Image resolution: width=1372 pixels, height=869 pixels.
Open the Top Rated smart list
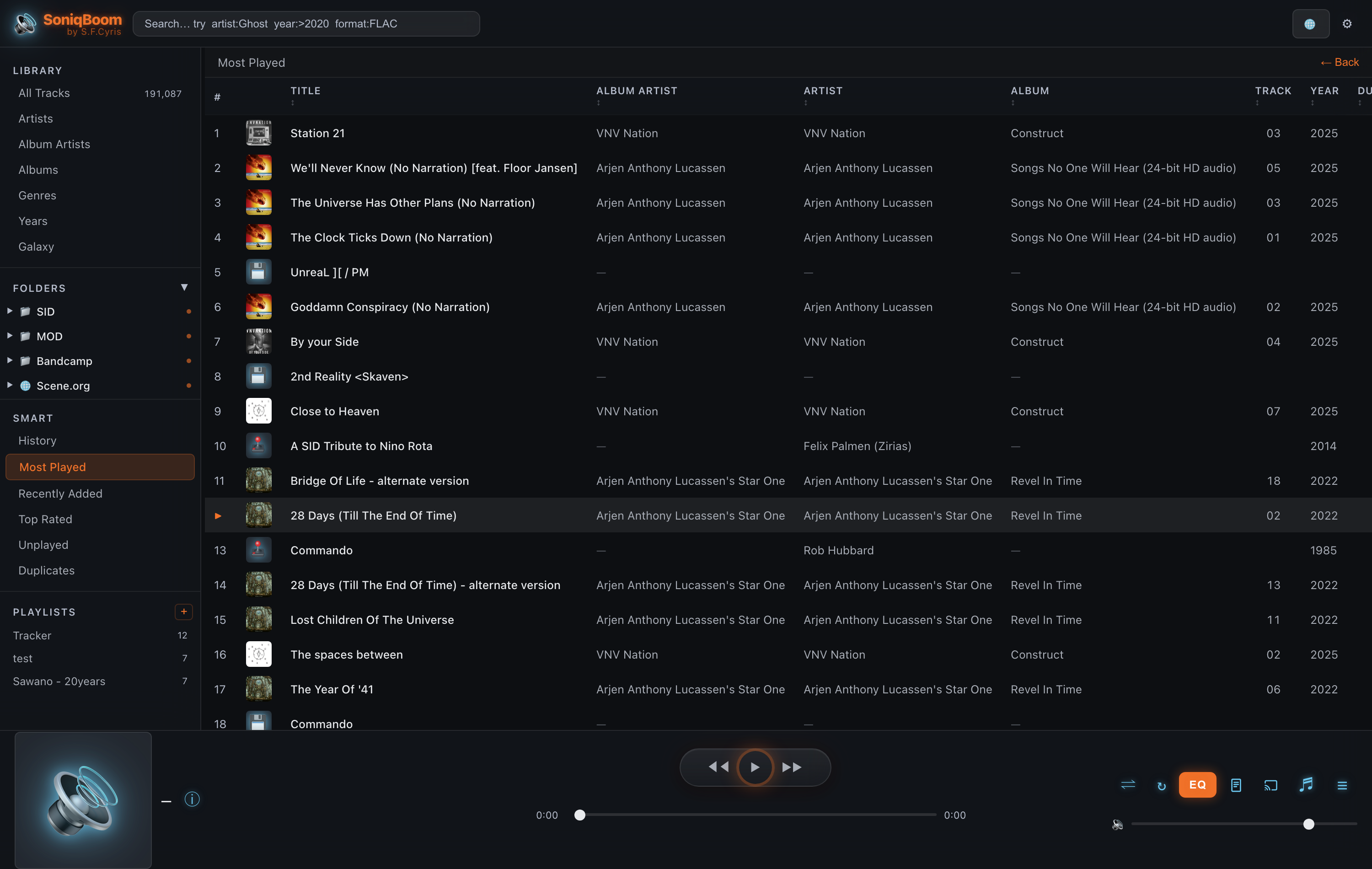[100, 519]
